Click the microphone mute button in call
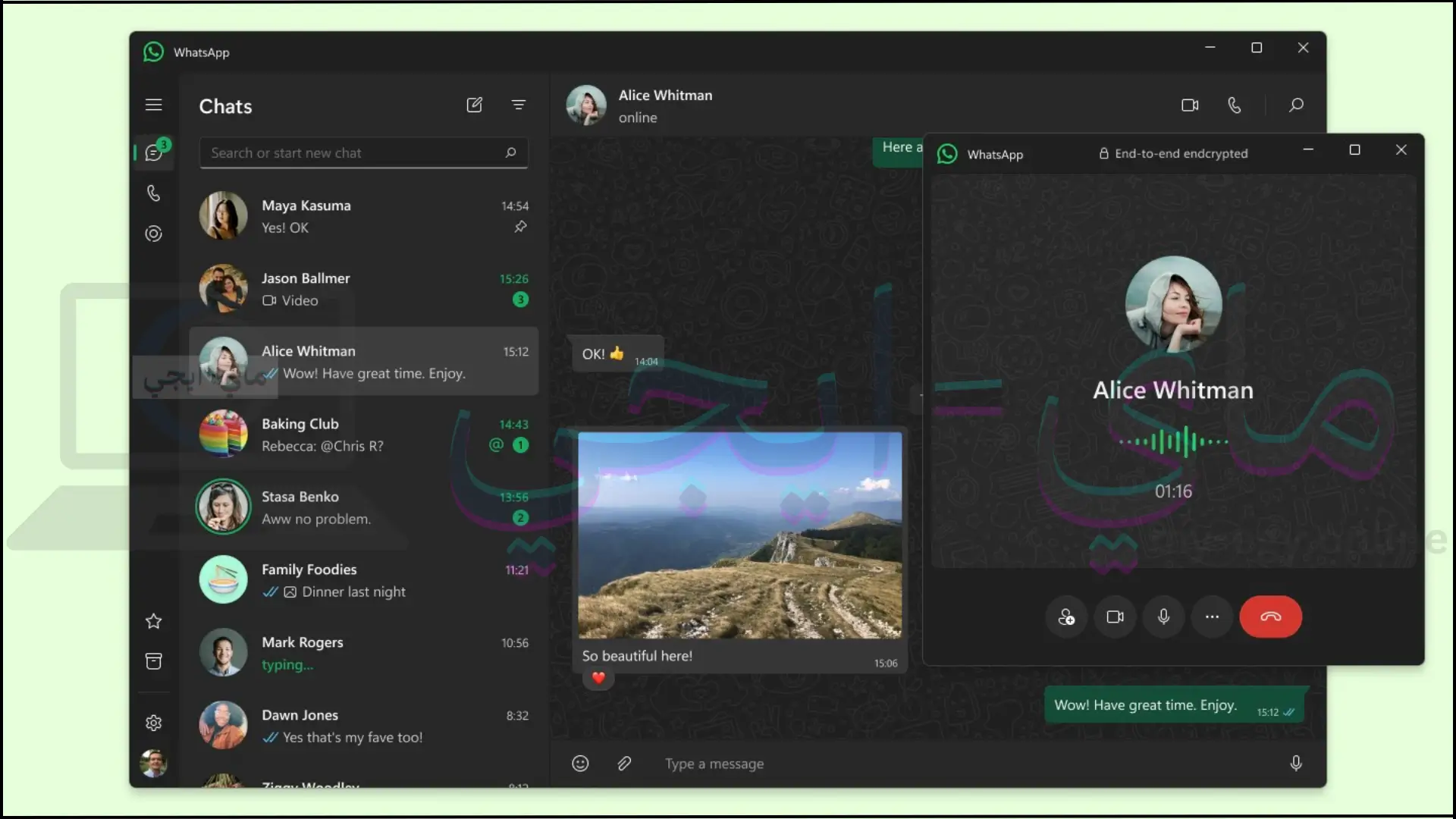1456x819 pixels. click(1163, 617)
